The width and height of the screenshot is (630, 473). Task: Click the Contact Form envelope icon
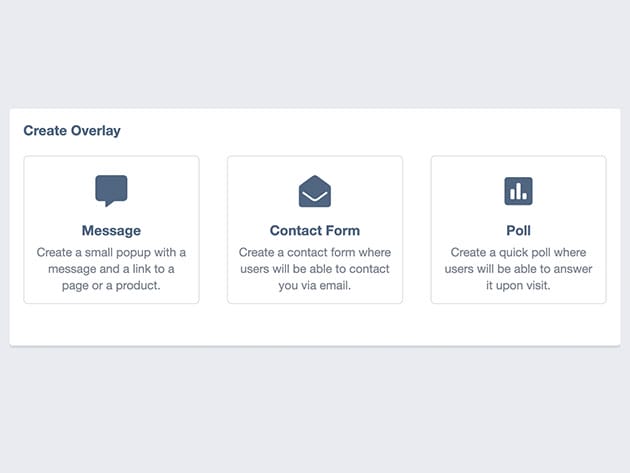click(315, 191)
